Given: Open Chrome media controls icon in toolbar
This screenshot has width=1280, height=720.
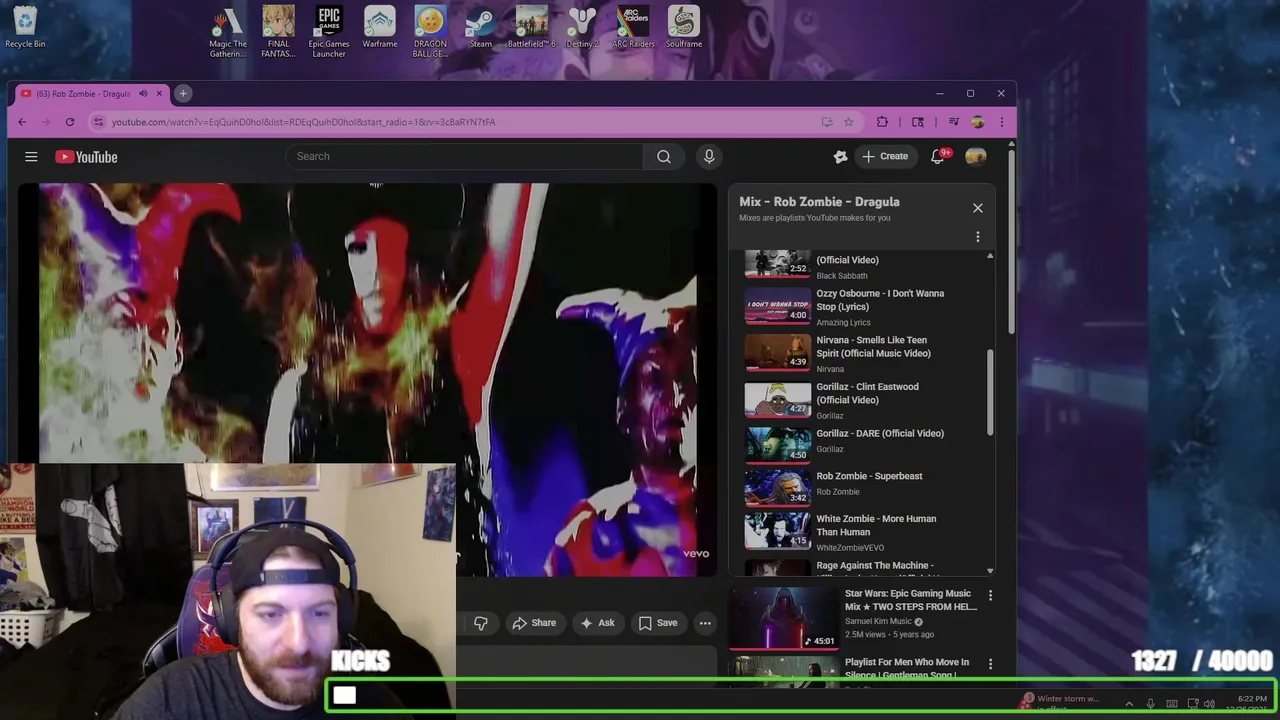Looking at the screenshot, I should pyautogui.click(x=953, y=122).
